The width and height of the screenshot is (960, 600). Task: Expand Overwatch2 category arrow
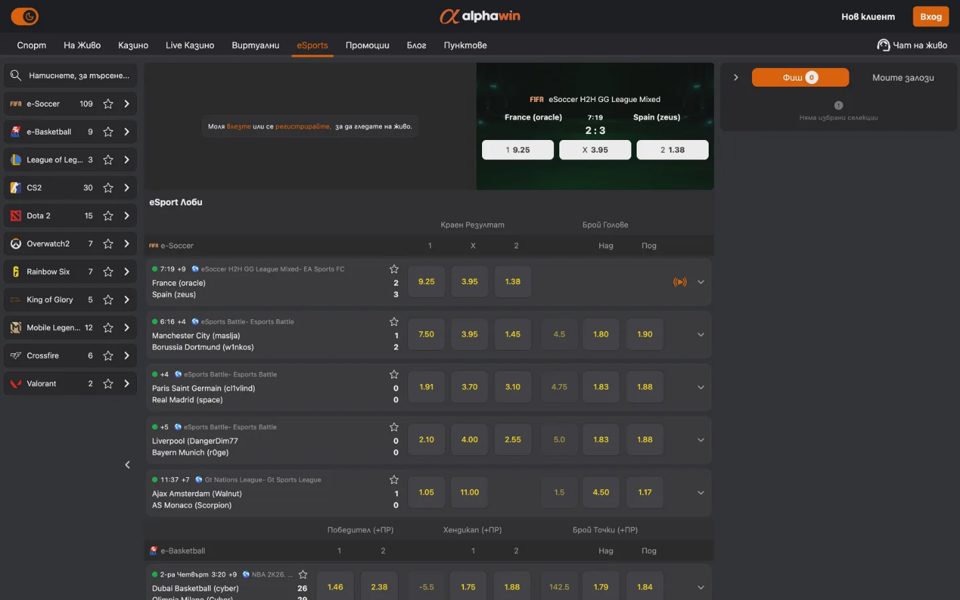(127, 244)
